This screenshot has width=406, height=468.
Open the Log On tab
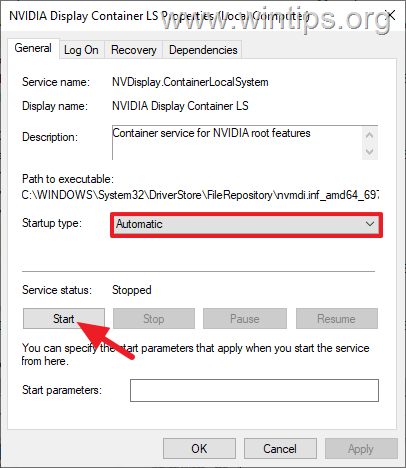81,50
